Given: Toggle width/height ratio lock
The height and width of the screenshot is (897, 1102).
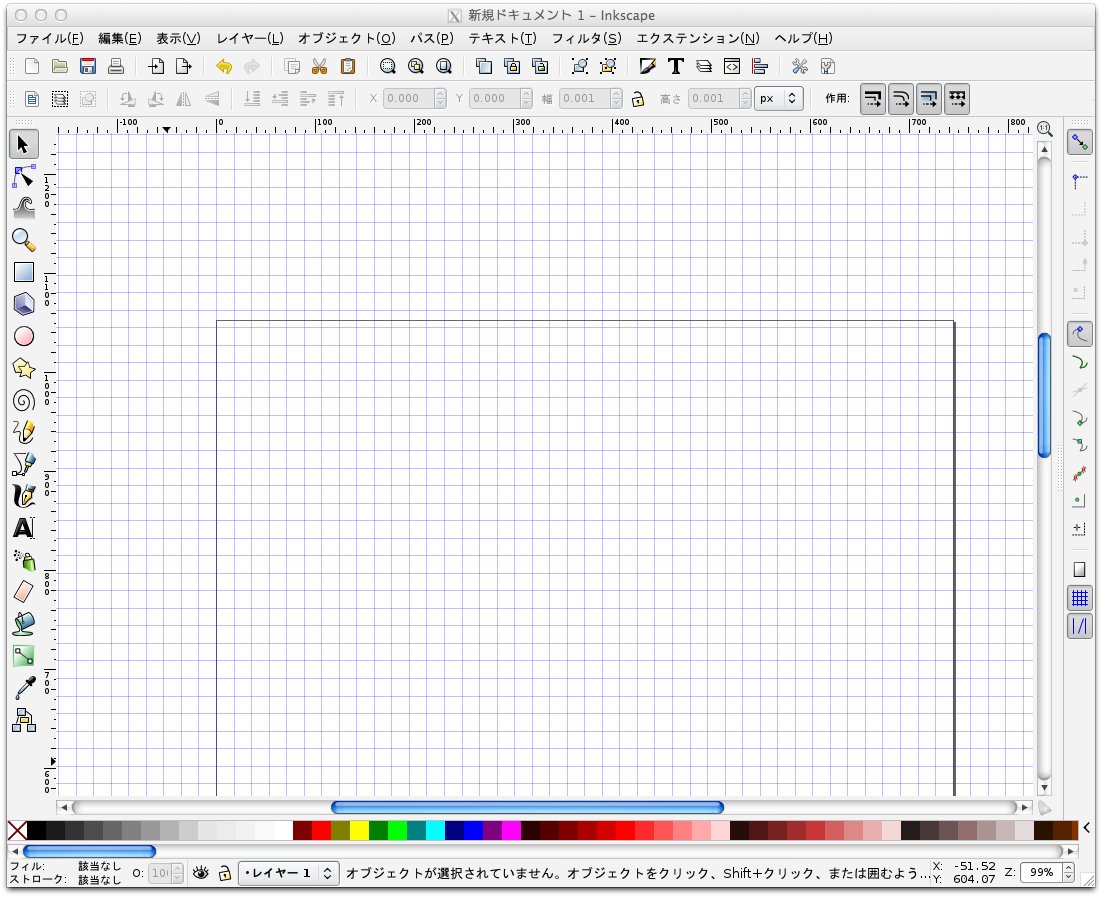Looking at the screenshot, I should click(638, 98).
